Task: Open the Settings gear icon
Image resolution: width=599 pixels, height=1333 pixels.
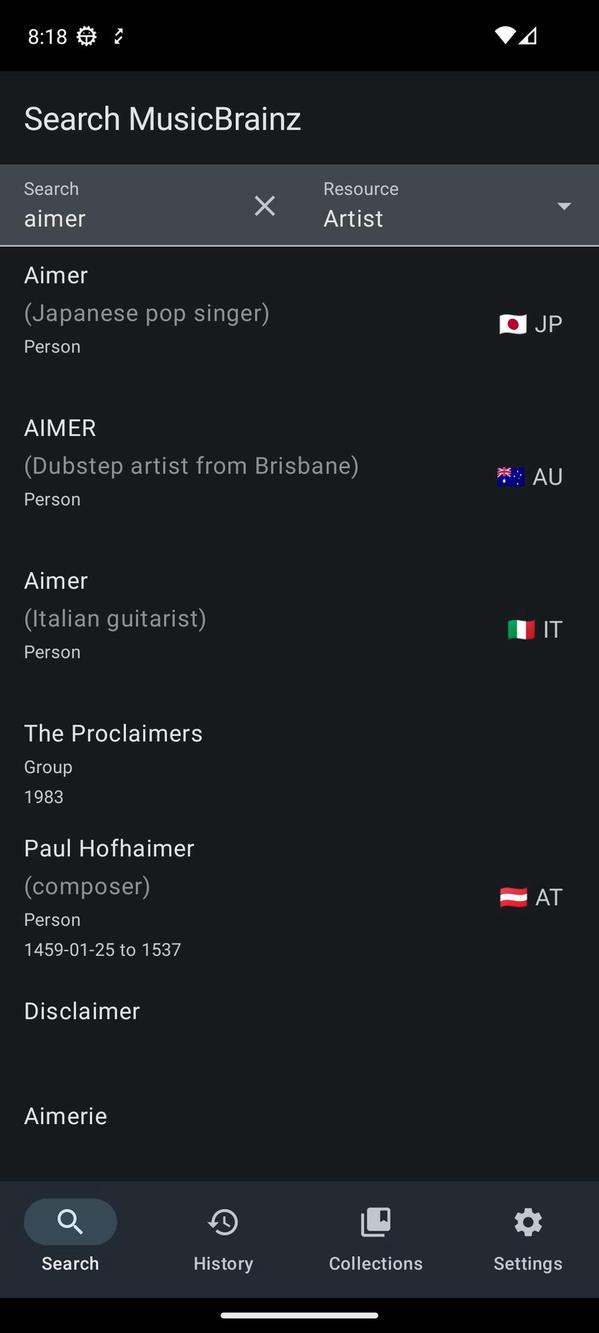Action: pyautogui.click(x=528, y=1221)
